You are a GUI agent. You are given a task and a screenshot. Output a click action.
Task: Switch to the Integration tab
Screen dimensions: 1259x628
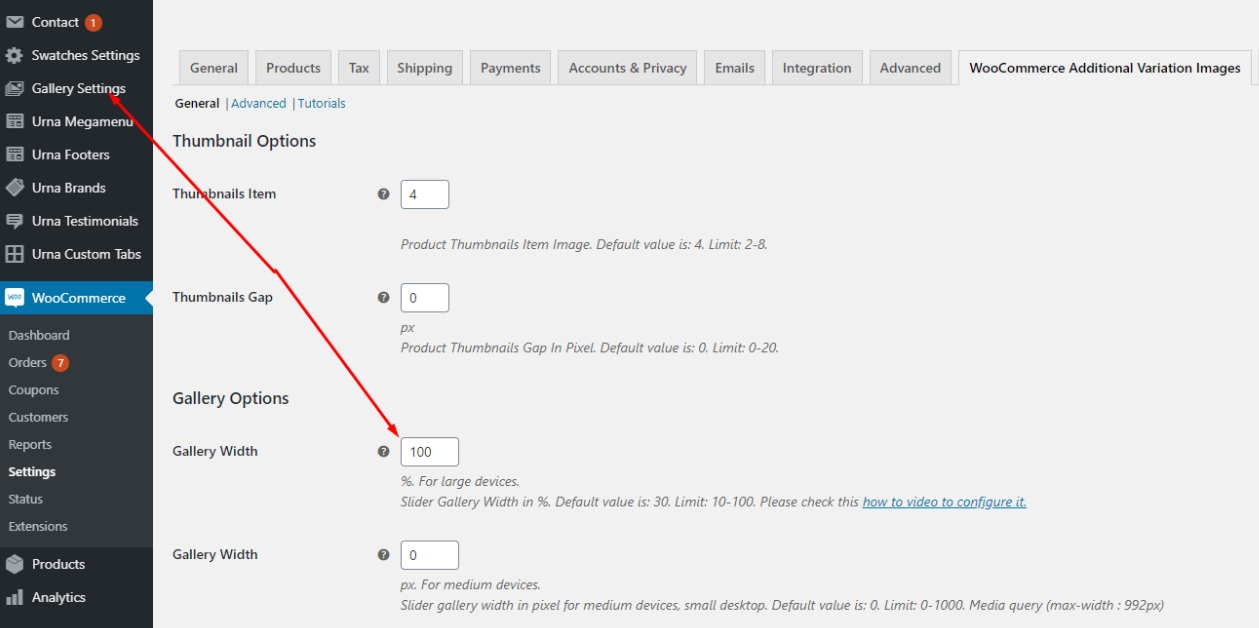click(x=817, y=68)
